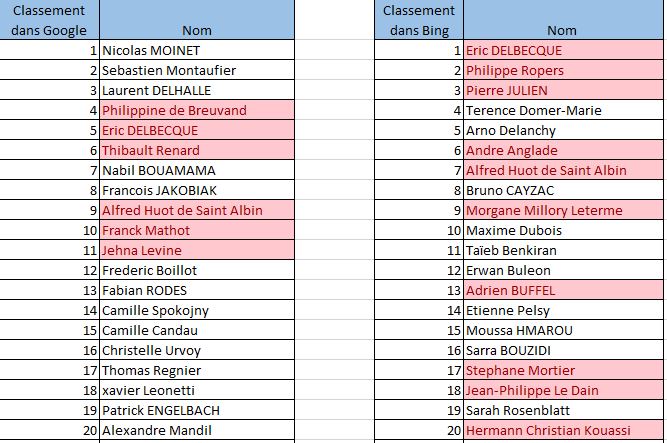
Task: Click the Camille Spokojny cell
Action: point(197,310)
